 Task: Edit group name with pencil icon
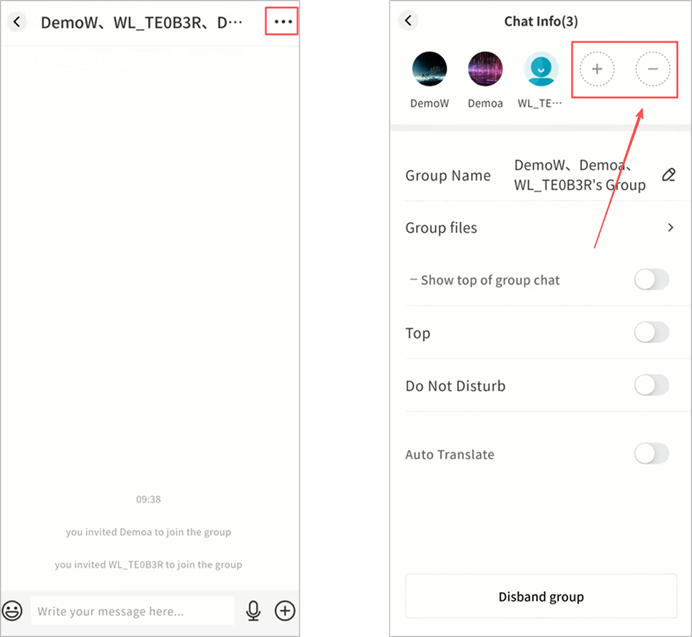pyautogui.click(x=669, y=175)
